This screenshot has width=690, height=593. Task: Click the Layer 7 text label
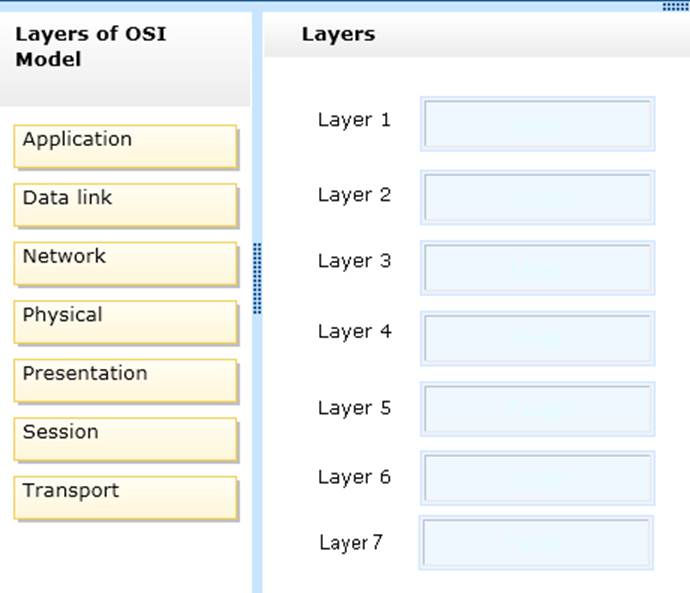pyautogui.click(x=350, y=543)
